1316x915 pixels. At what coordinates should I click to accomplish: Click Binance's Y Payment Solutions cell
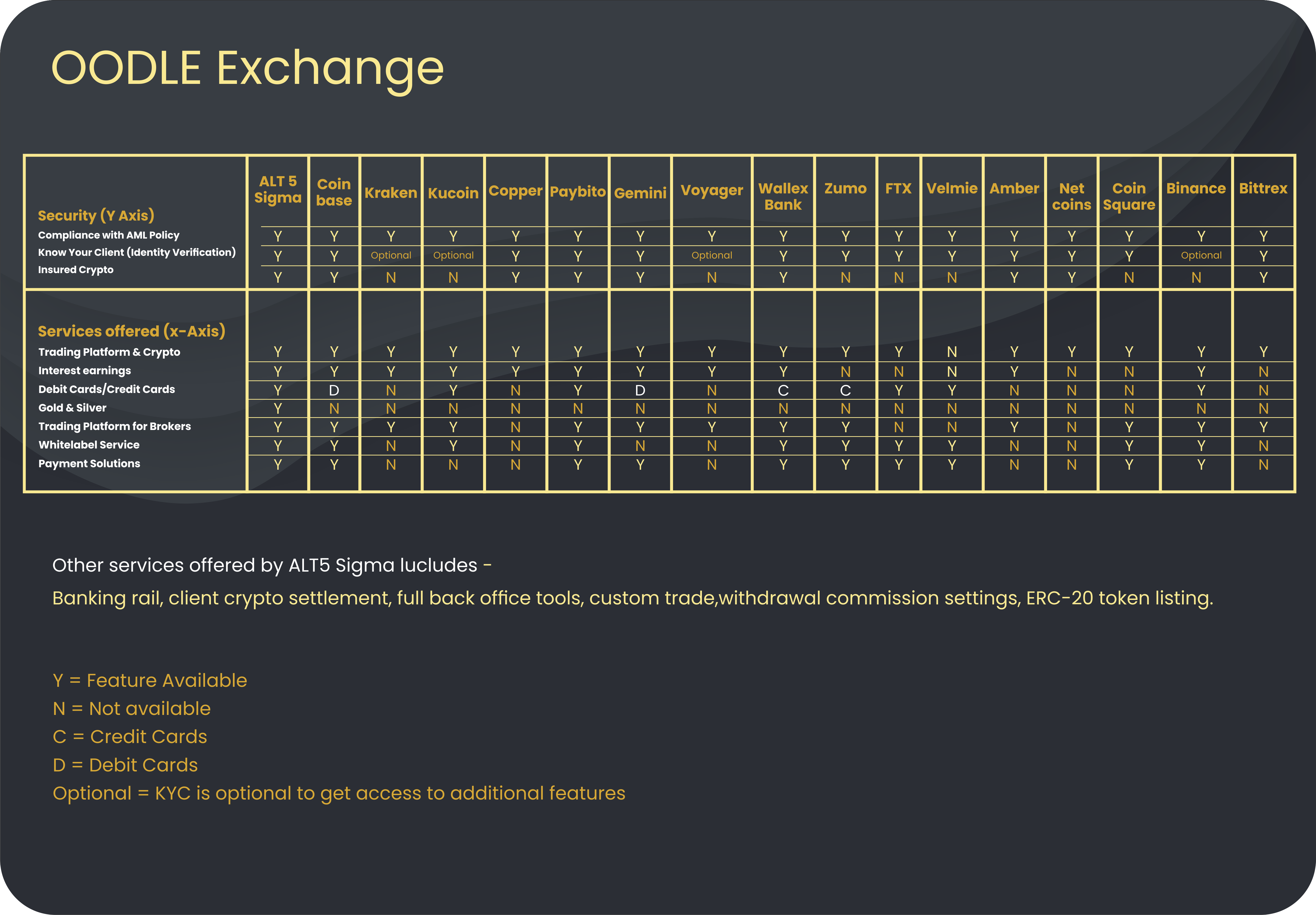pyautogui.click(x=1201, y=465)
